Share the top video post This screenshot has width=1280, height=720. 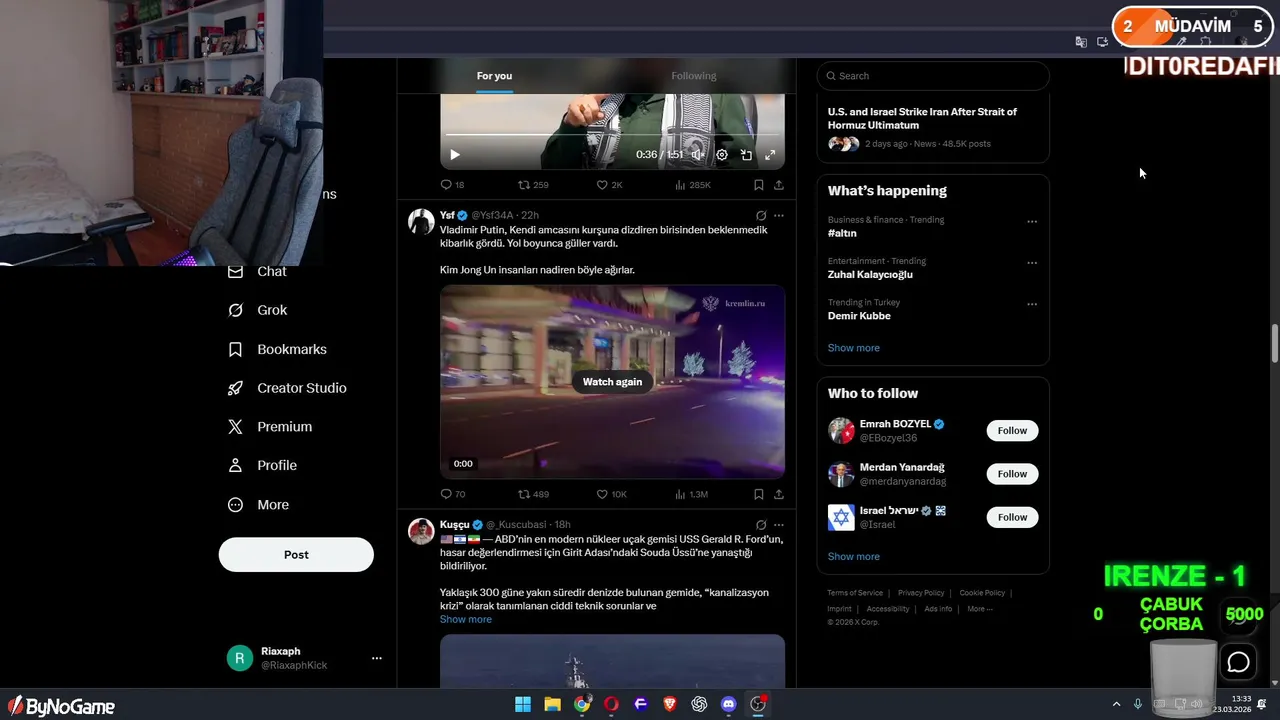(779, 185)
